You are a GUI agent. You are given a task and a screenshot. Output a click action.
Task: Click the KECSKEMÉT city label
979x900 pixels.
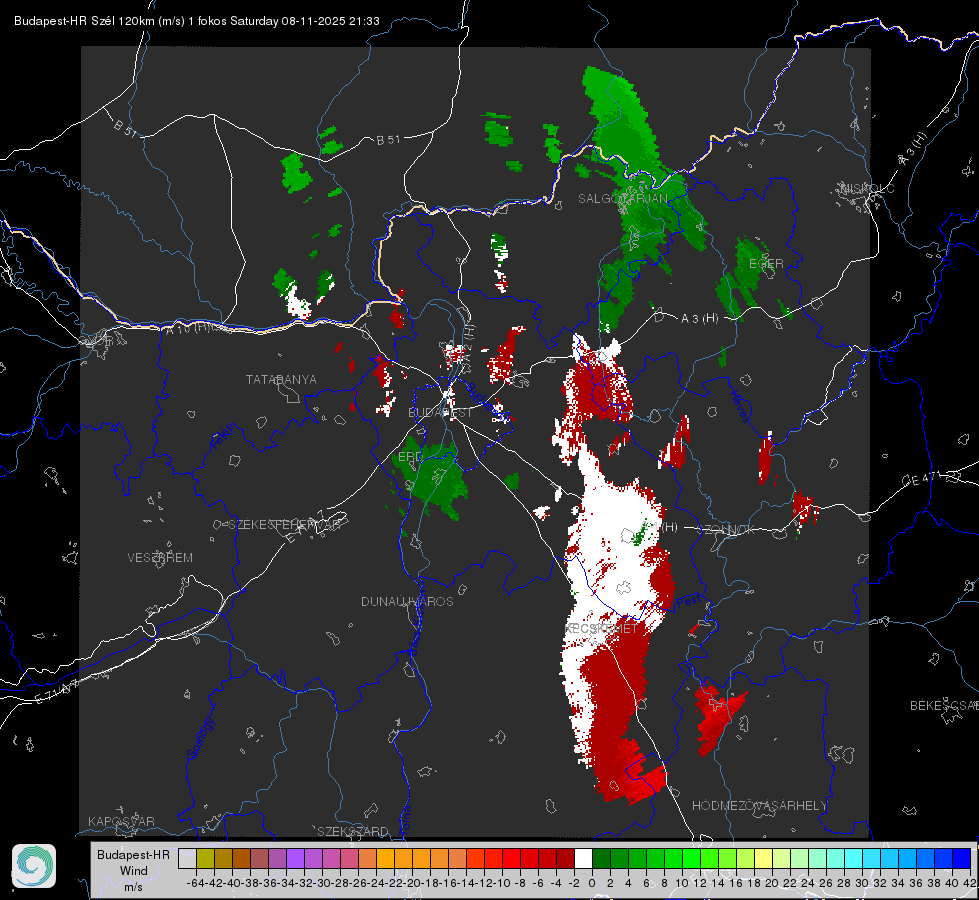tap(601, 628)
